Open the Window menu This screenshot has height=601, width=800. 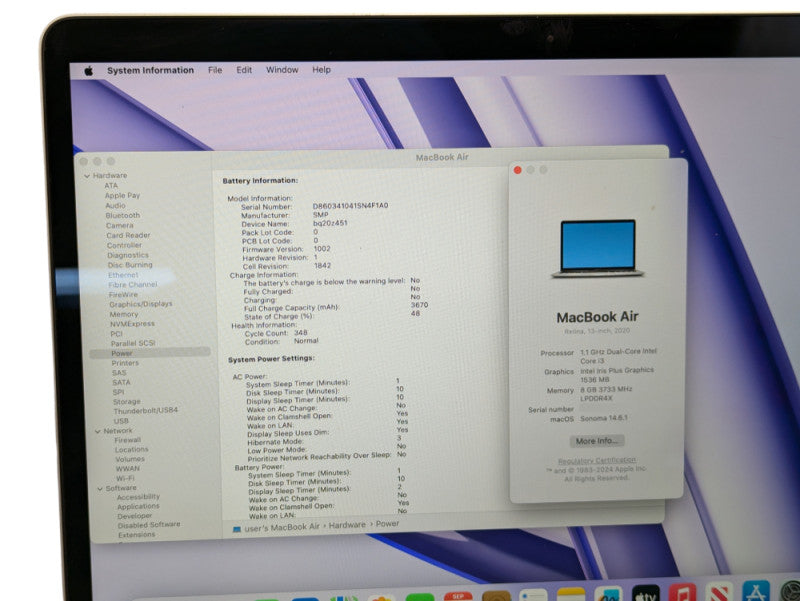[282, 70]
